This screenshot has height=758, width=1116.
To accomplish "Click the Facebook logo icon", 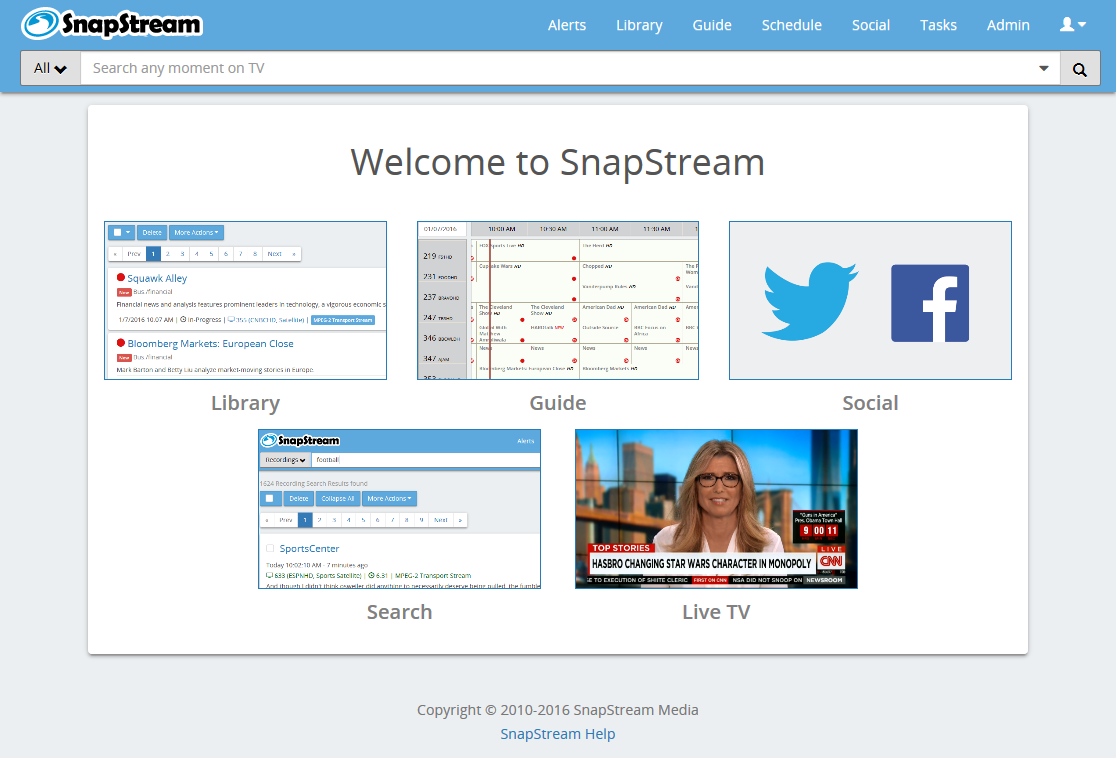I will pyautogui.click(x=929, y=303).
